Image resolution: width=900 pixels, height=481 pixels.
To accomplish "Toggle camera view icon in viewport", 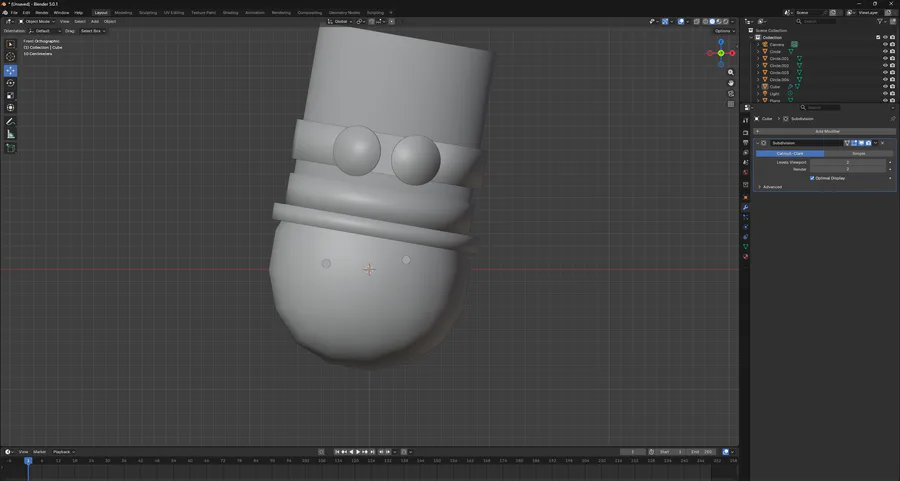I will pos(731,94).
